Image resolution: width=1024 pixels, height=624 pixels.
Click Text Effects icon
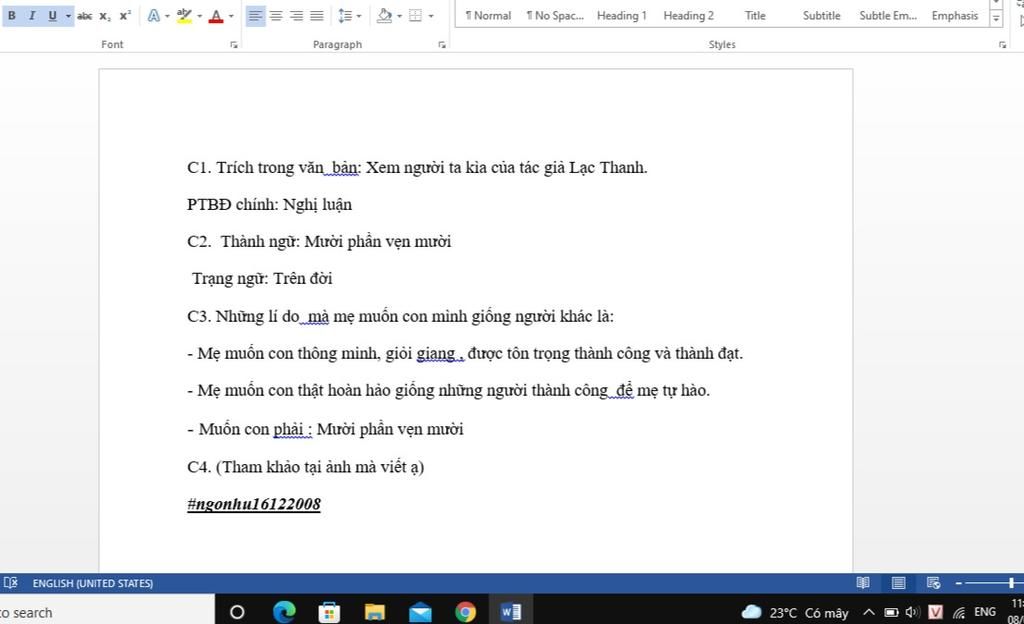click(x=153, y=16)
